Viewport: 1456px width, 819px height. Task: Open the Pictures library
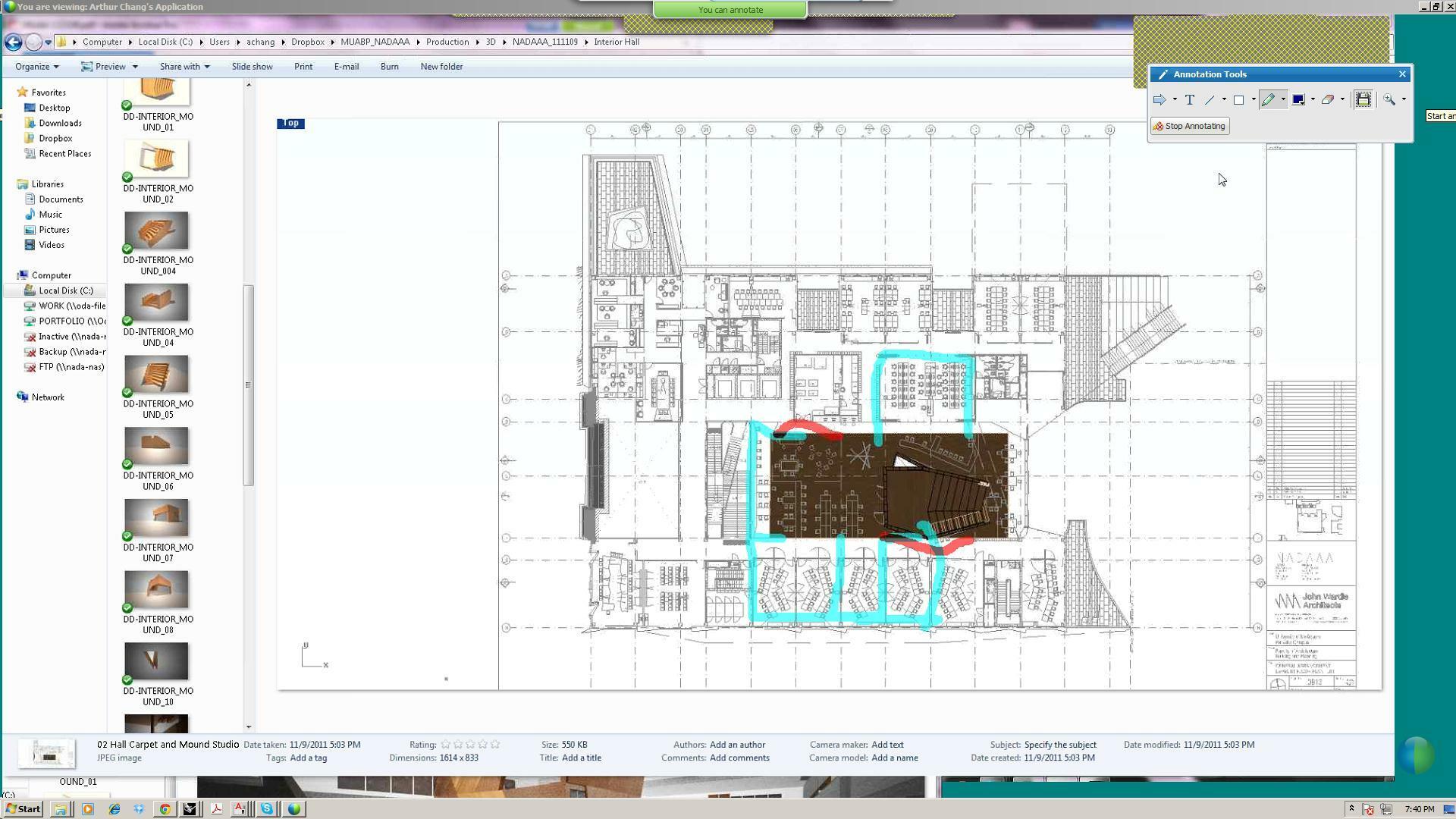[x=54, y=230]
